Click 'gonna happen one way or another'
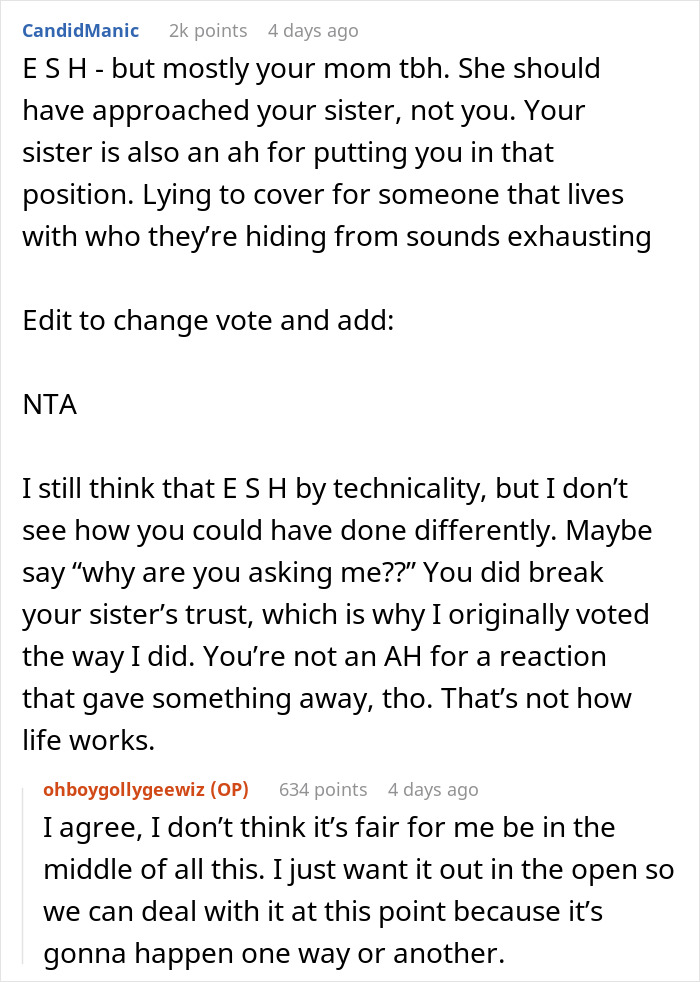 click(272, 953)
